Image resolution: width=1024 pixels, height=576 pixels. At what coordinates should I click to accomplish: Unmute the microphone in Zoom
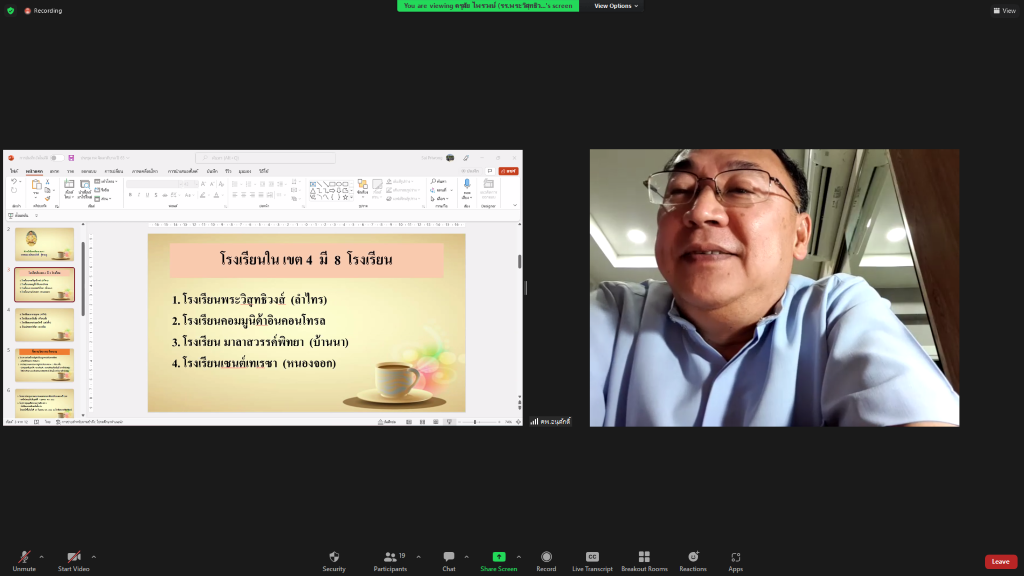tap(24, 560)
